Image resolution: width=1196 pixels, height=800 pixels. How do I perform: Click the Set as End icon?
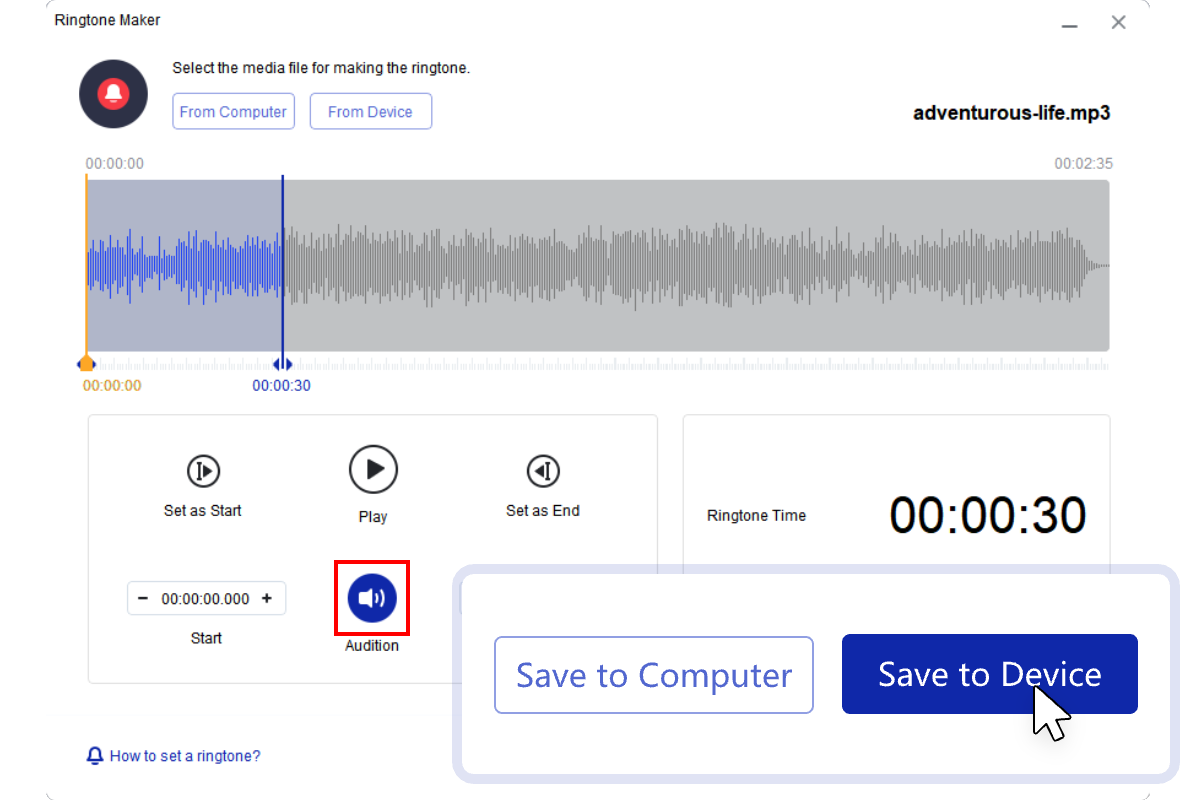[x=543, y=470]
